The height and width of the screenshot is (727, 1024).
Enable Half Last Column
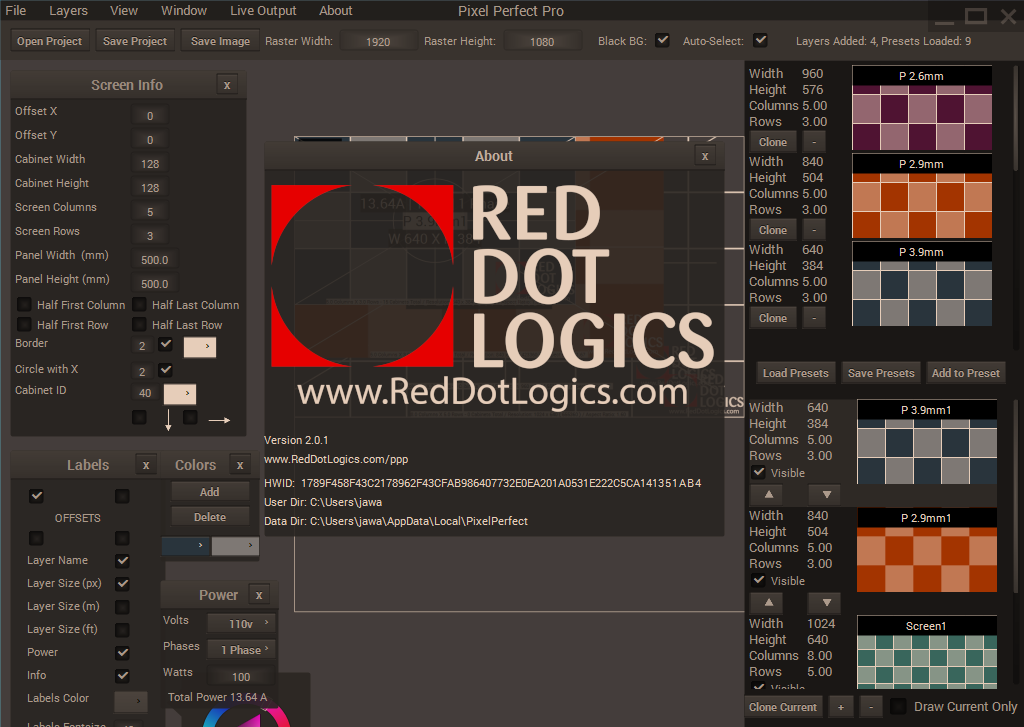(139, 304)
